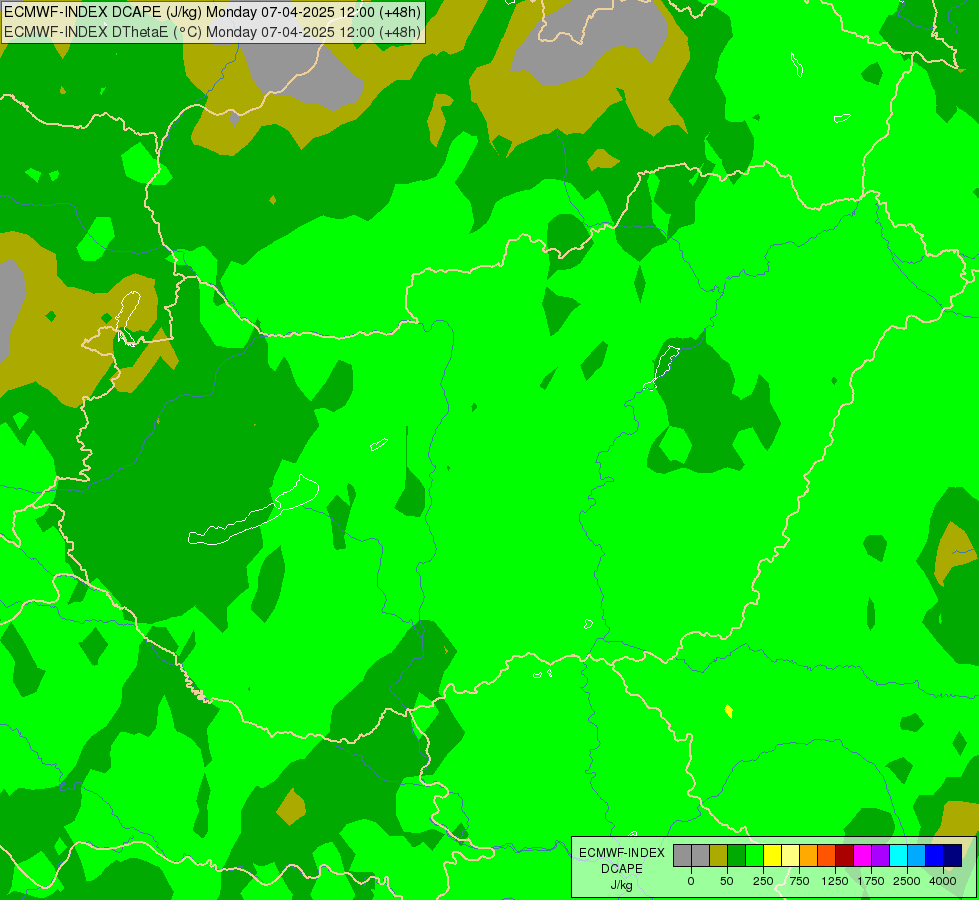Select the first gray swatch at legend start
Image resolution: width=979 pixels, height=900 pixels.
click(x=682, y=856)
